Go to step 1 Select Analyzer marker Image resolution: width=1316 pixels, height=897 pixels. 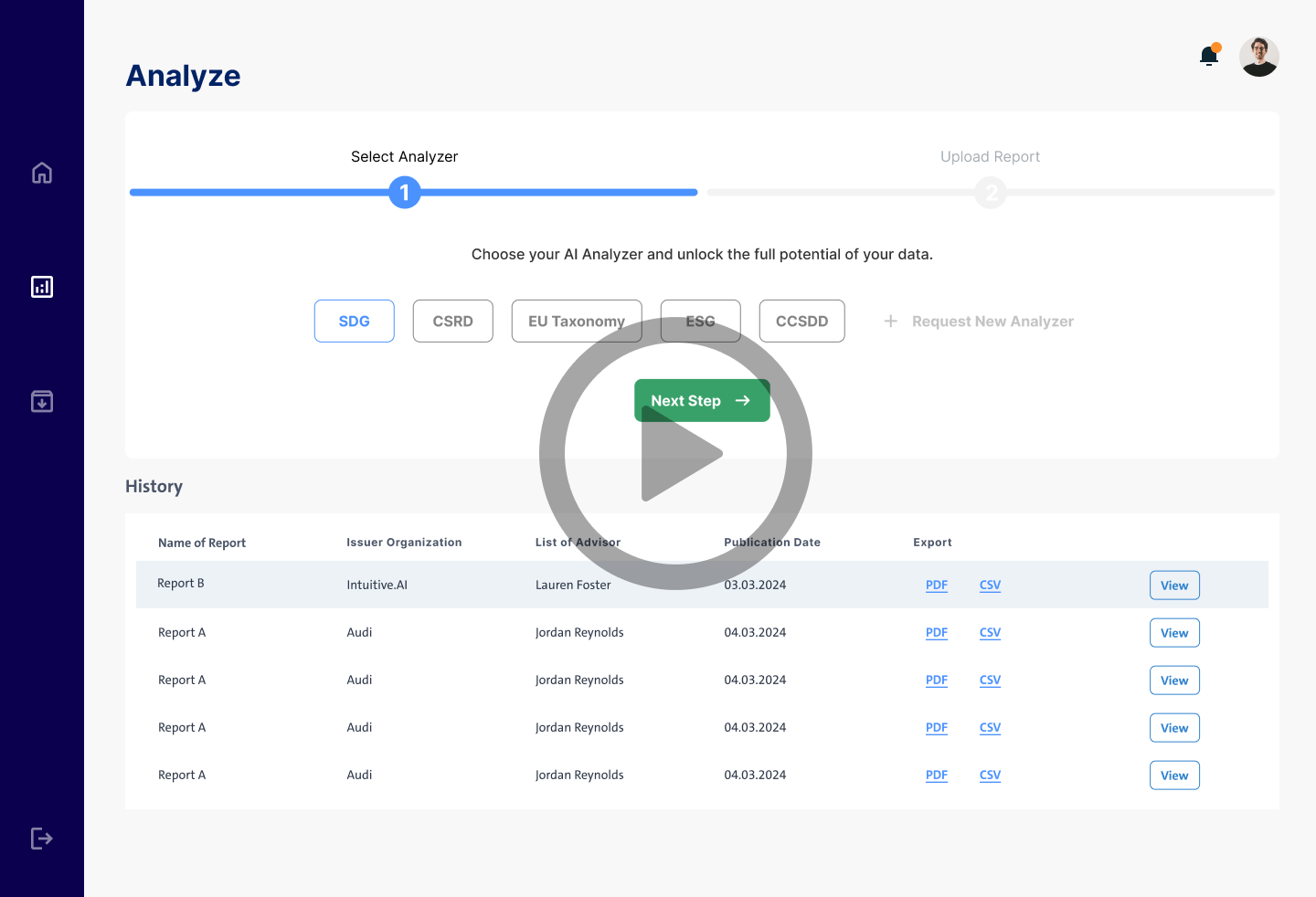(405, 193)
